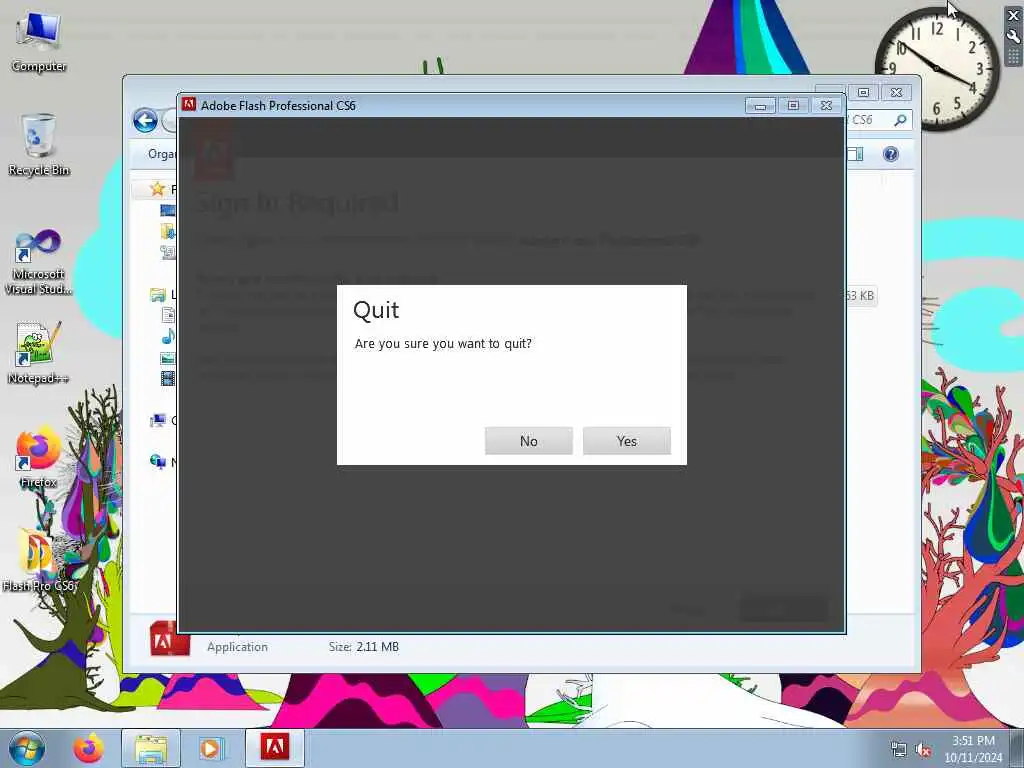Click the analog clock desktop gadget

(936, 69)
